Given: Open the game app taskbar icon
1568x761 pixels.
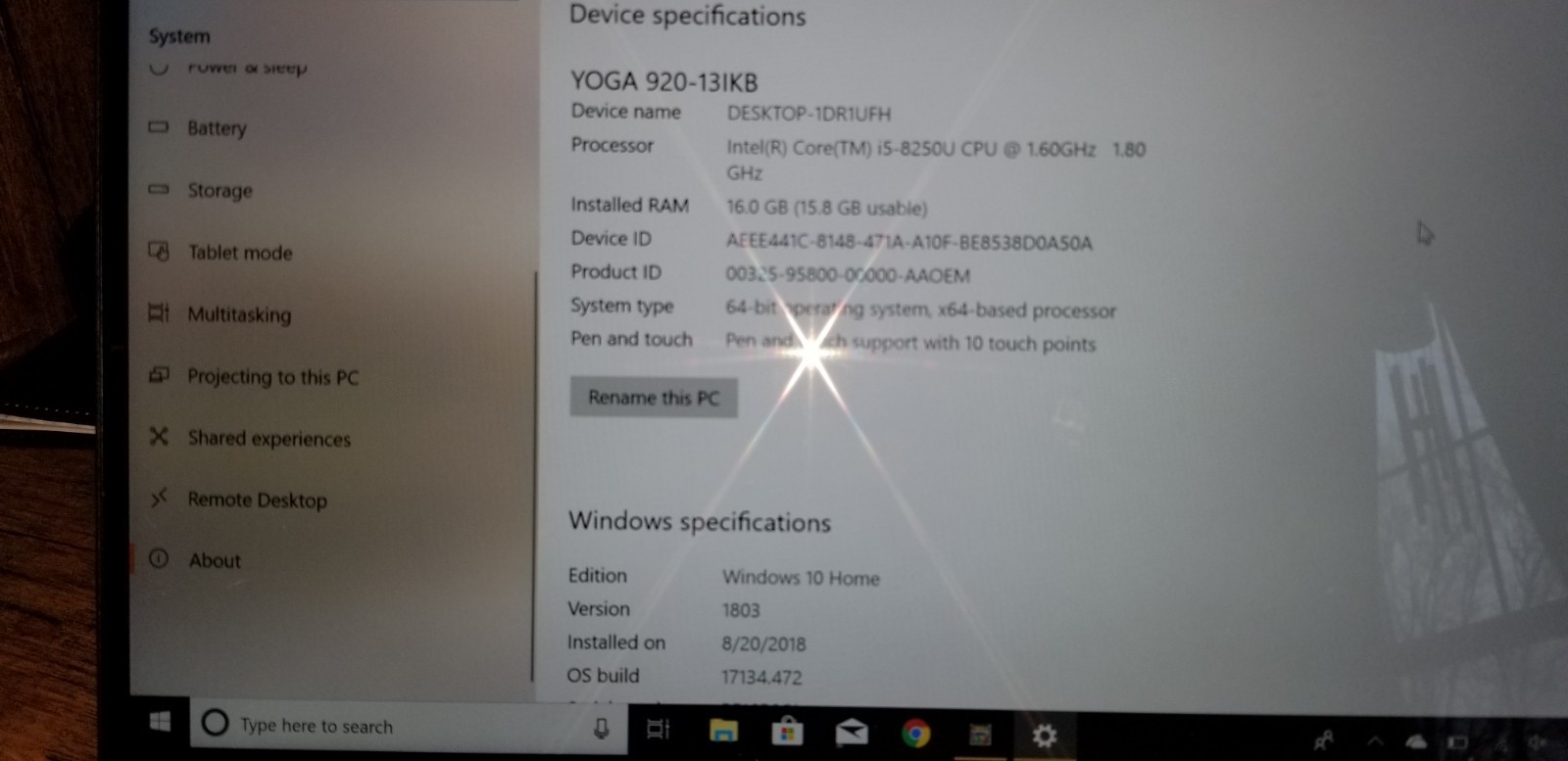Looking at the screenshot, I should click(980, 735).
